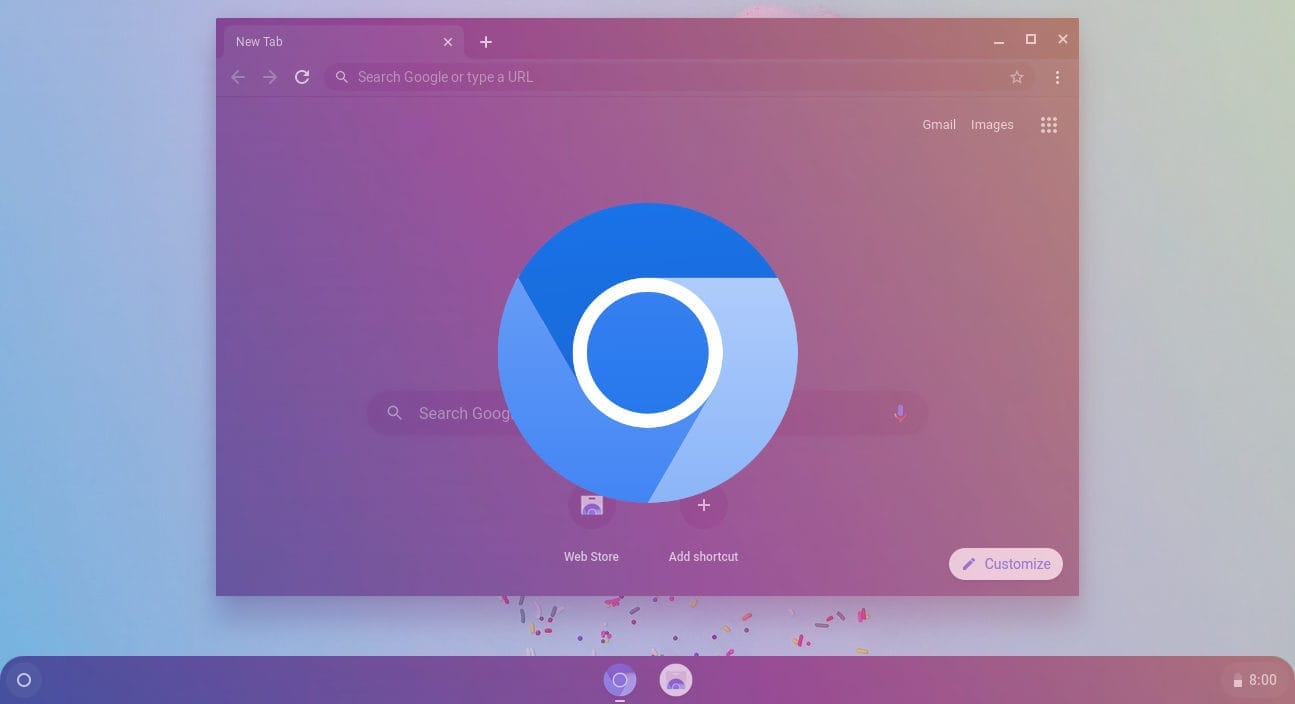Select the Chromium icon on the shelf
Viewport: 1295px width, 704px height.
tap(620, 680)
